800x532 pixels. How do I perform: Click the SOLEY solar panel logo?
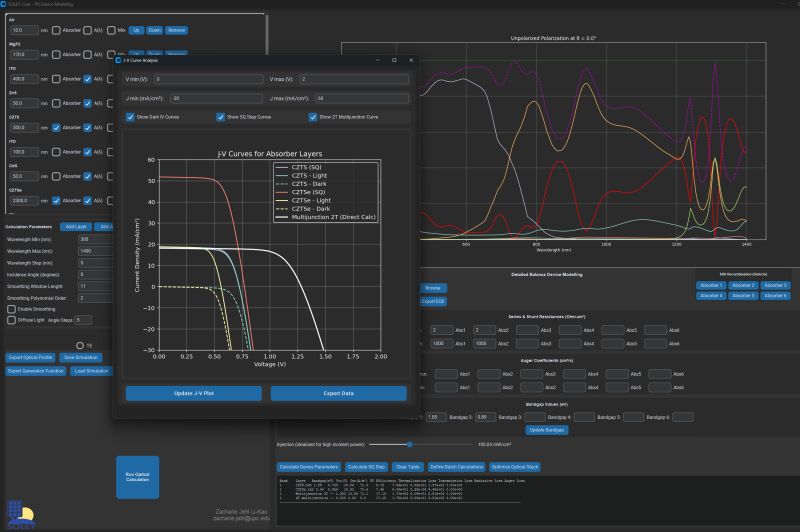(x=20, y=515)
